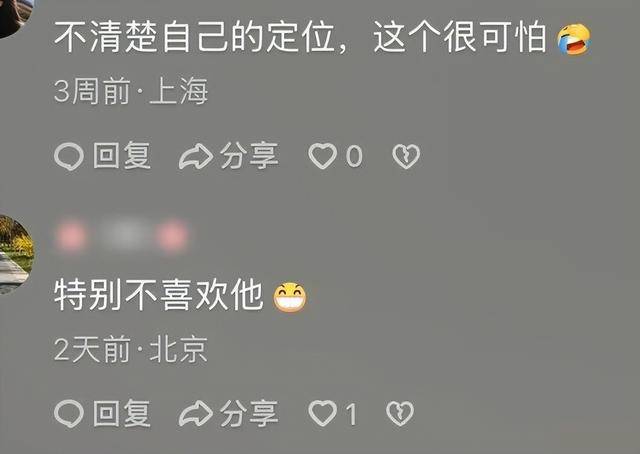Like the Beijing comment with the heart icon
Viewport: 640px width, 454px height.
322,413
